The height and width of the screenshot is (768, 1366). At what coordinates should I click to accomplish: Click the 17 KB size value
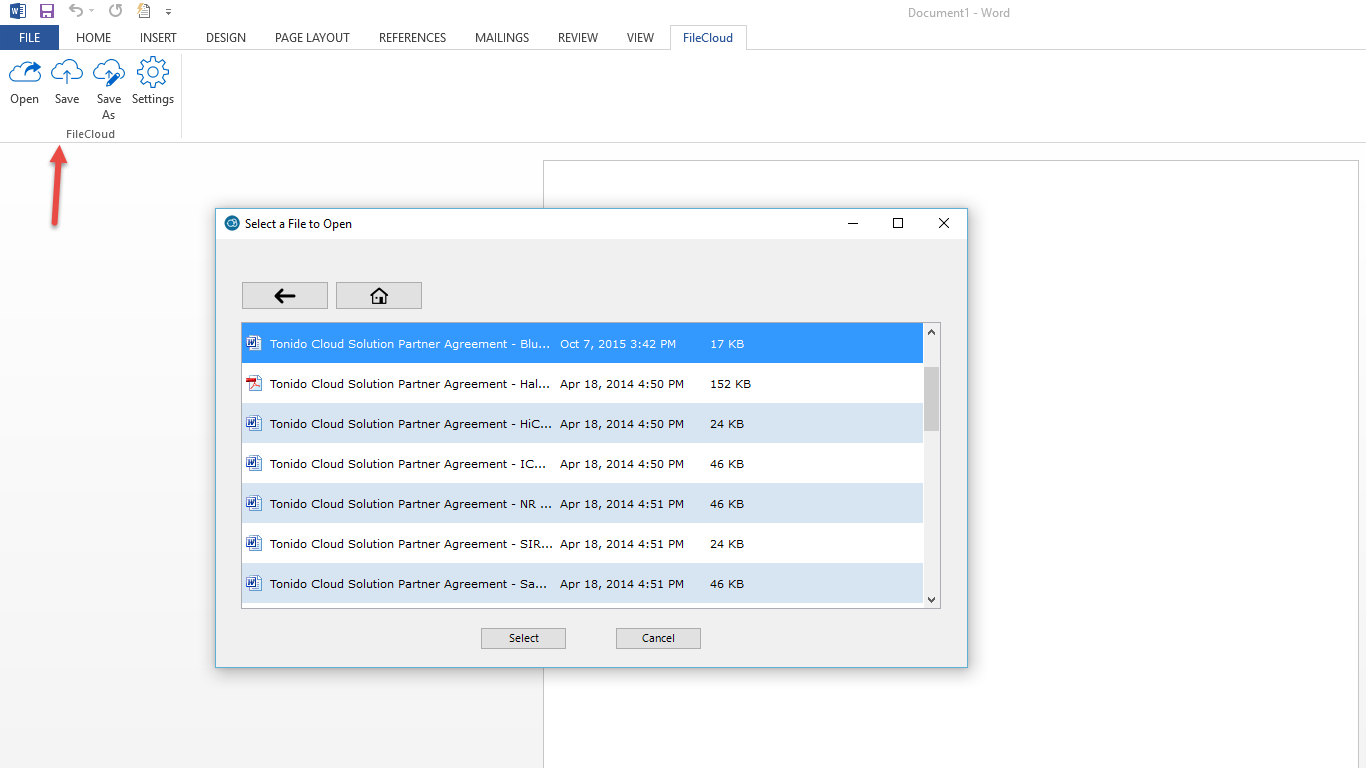point(727,344)
